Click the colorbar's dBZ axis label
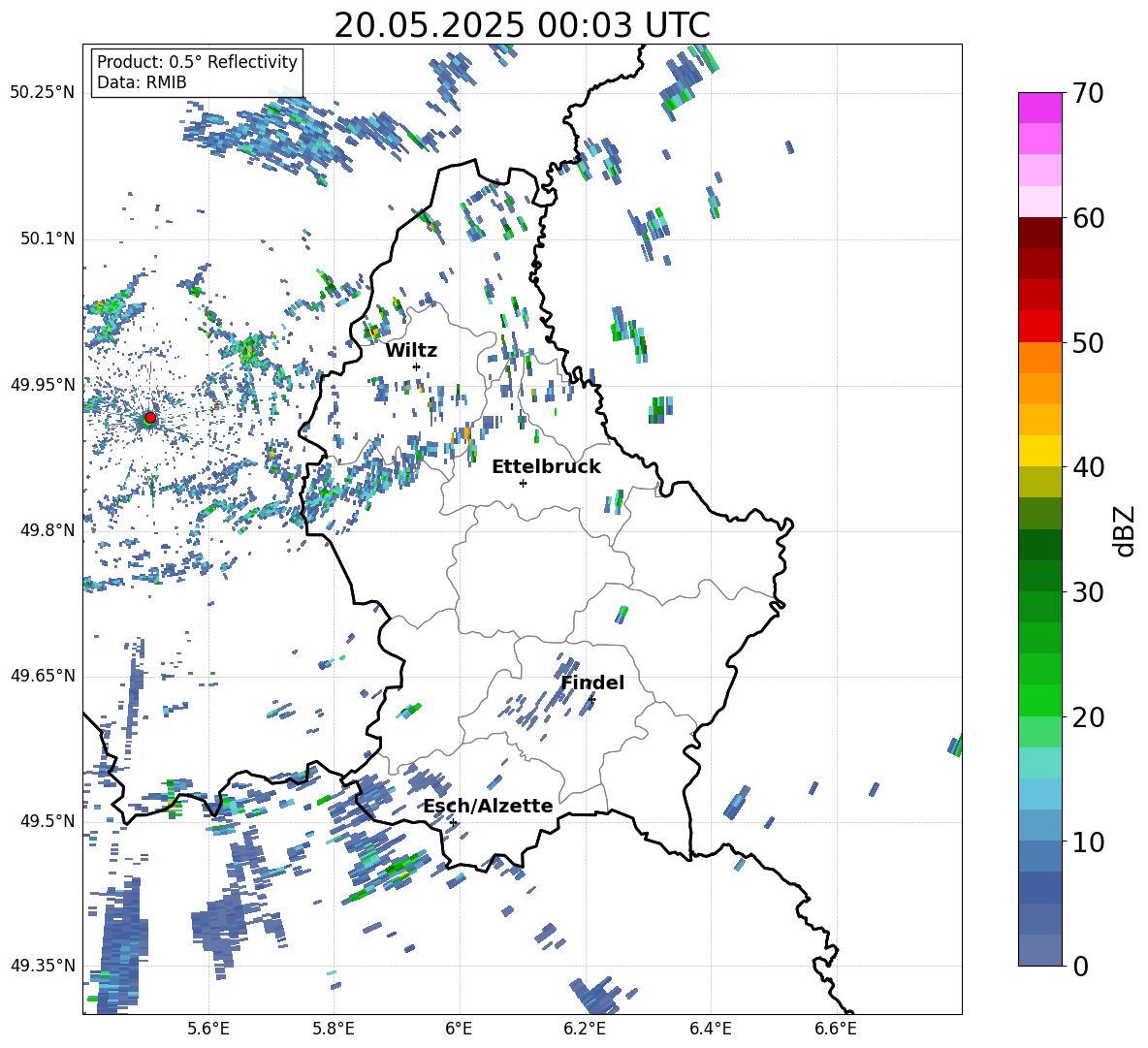 [1124, 530]
